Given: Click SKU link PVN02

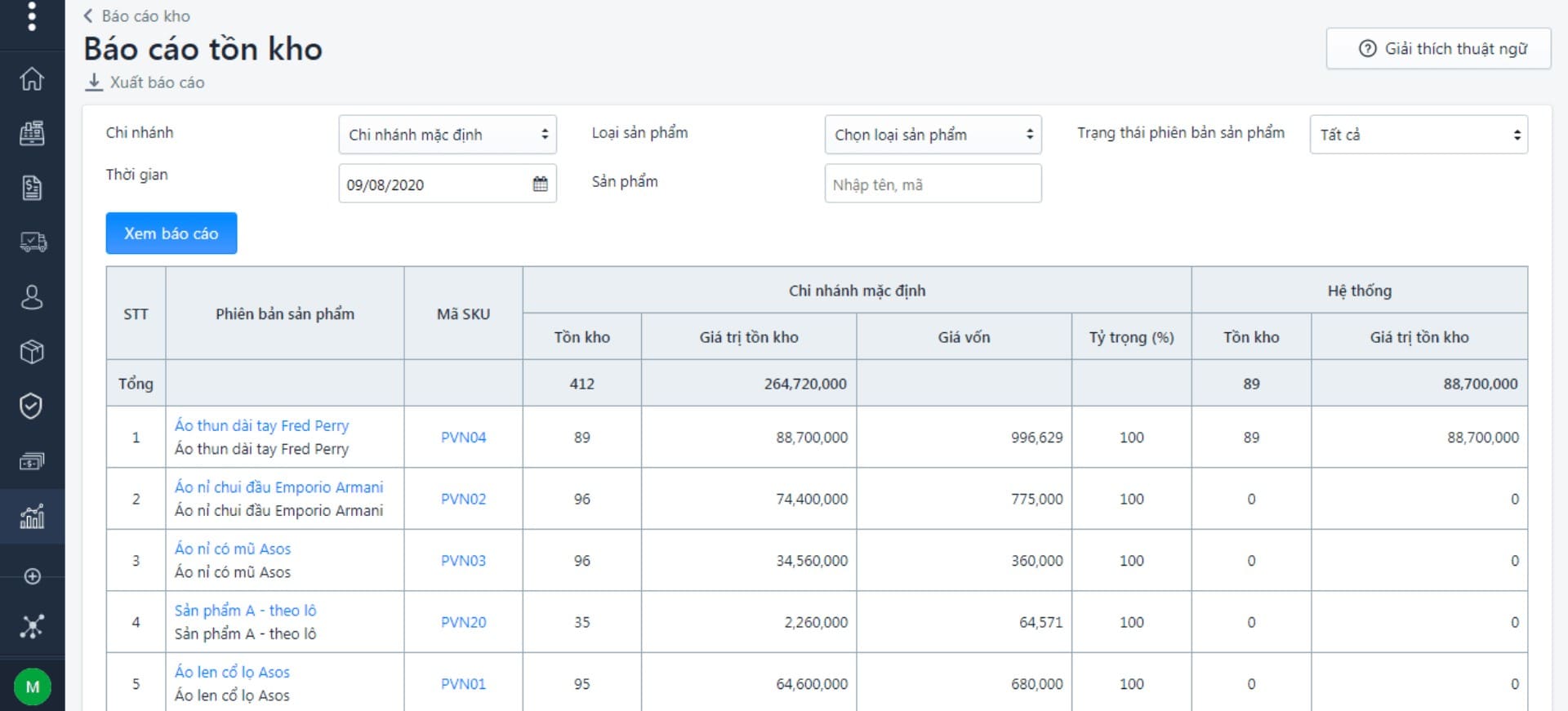Looking at the screenshot, I should pos(463,499).
